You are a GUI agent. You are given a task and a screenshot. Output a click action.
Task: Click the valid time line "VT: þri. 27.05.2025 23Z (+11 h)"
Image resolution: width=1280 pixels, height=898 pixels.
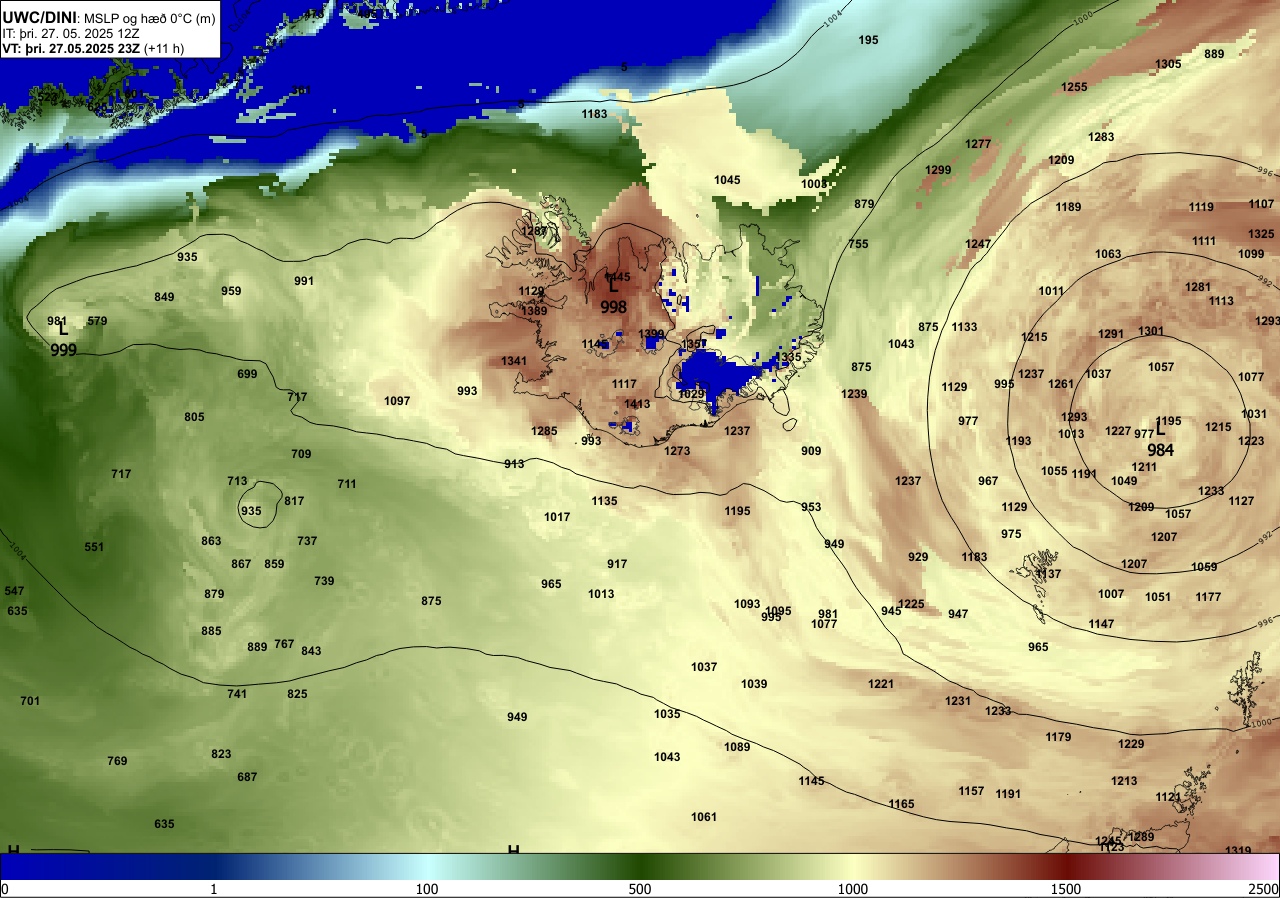[92, 48]
